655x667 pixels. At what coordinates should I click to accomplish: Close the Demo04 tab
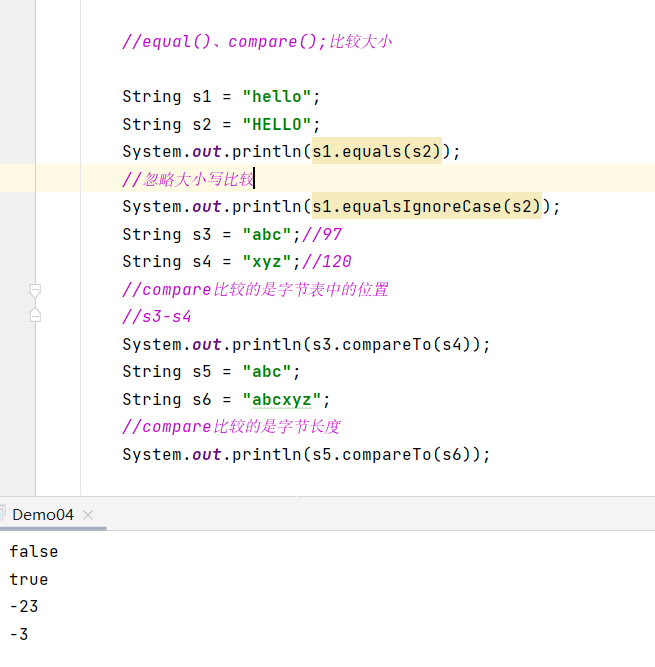(88, 514)
